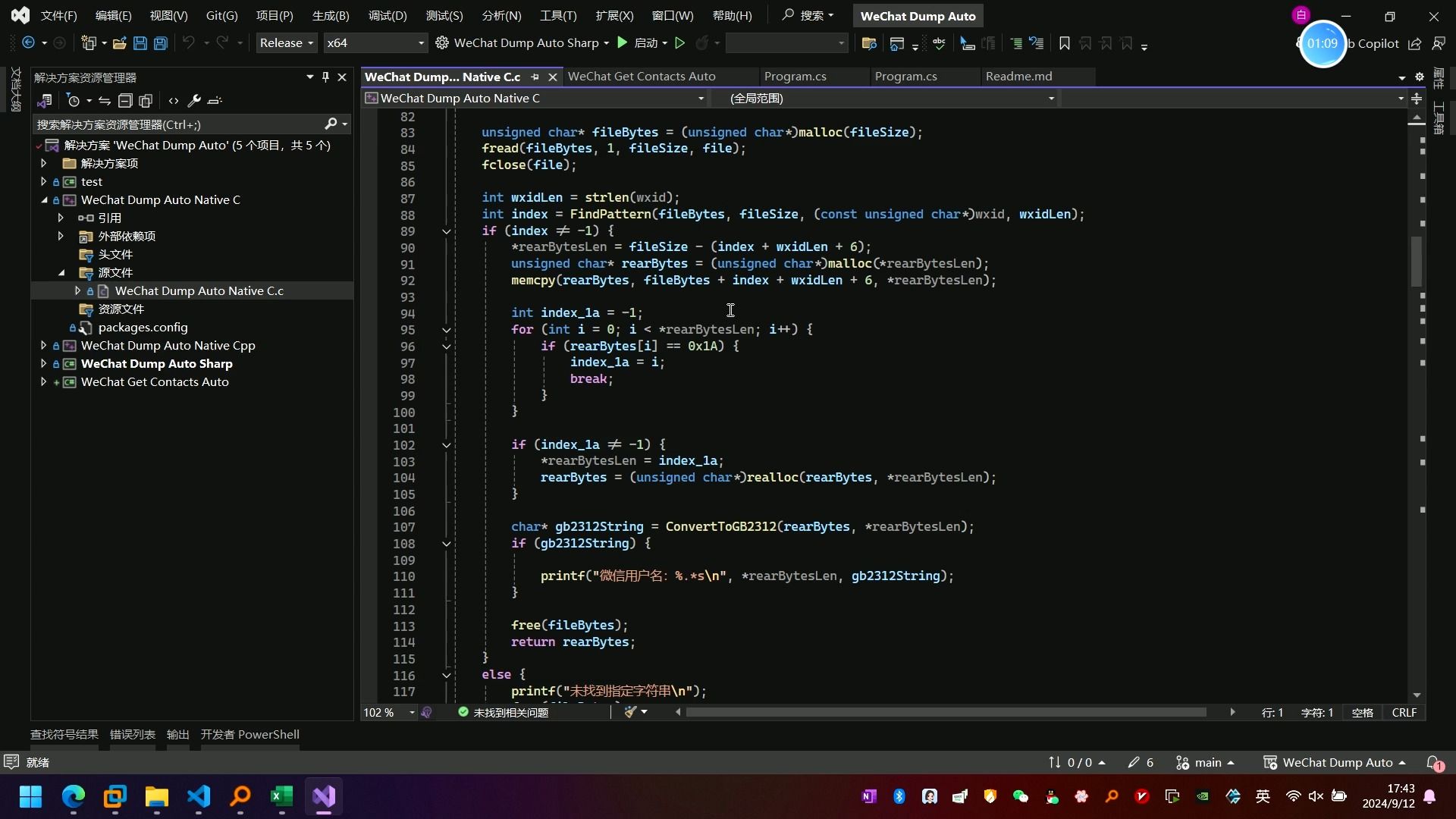Expand the 引用 references node
The height and width of the screenshot is (819, 1456).
point(61,218)
